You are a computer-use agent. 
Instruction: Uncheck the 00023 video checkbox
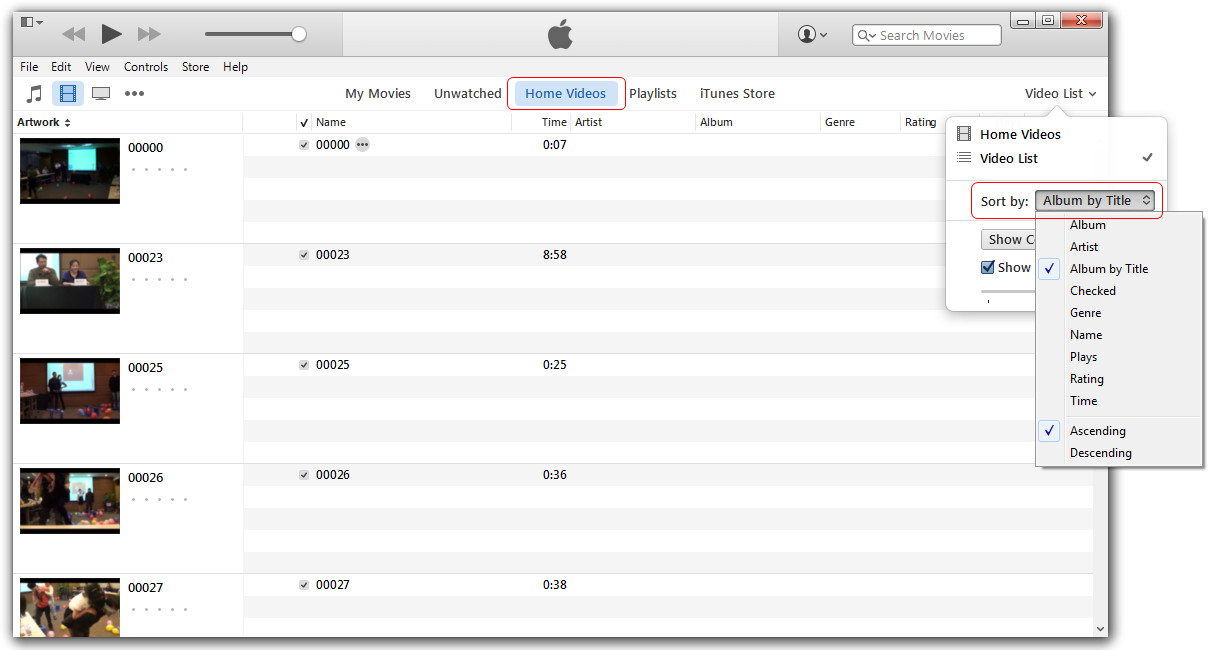point(304,255)
